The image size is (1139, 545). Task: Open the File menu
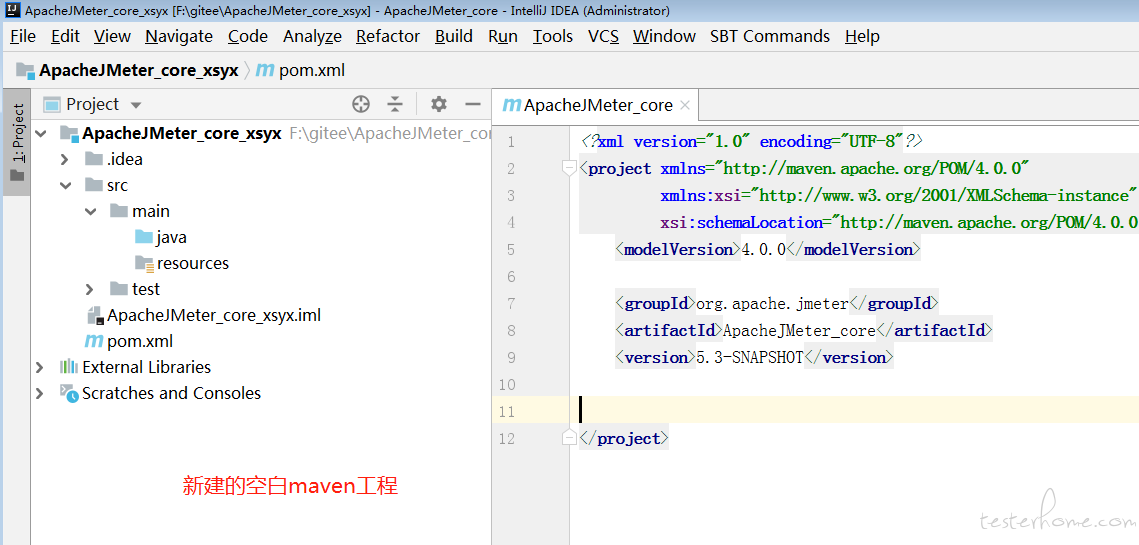click(23, 36)
